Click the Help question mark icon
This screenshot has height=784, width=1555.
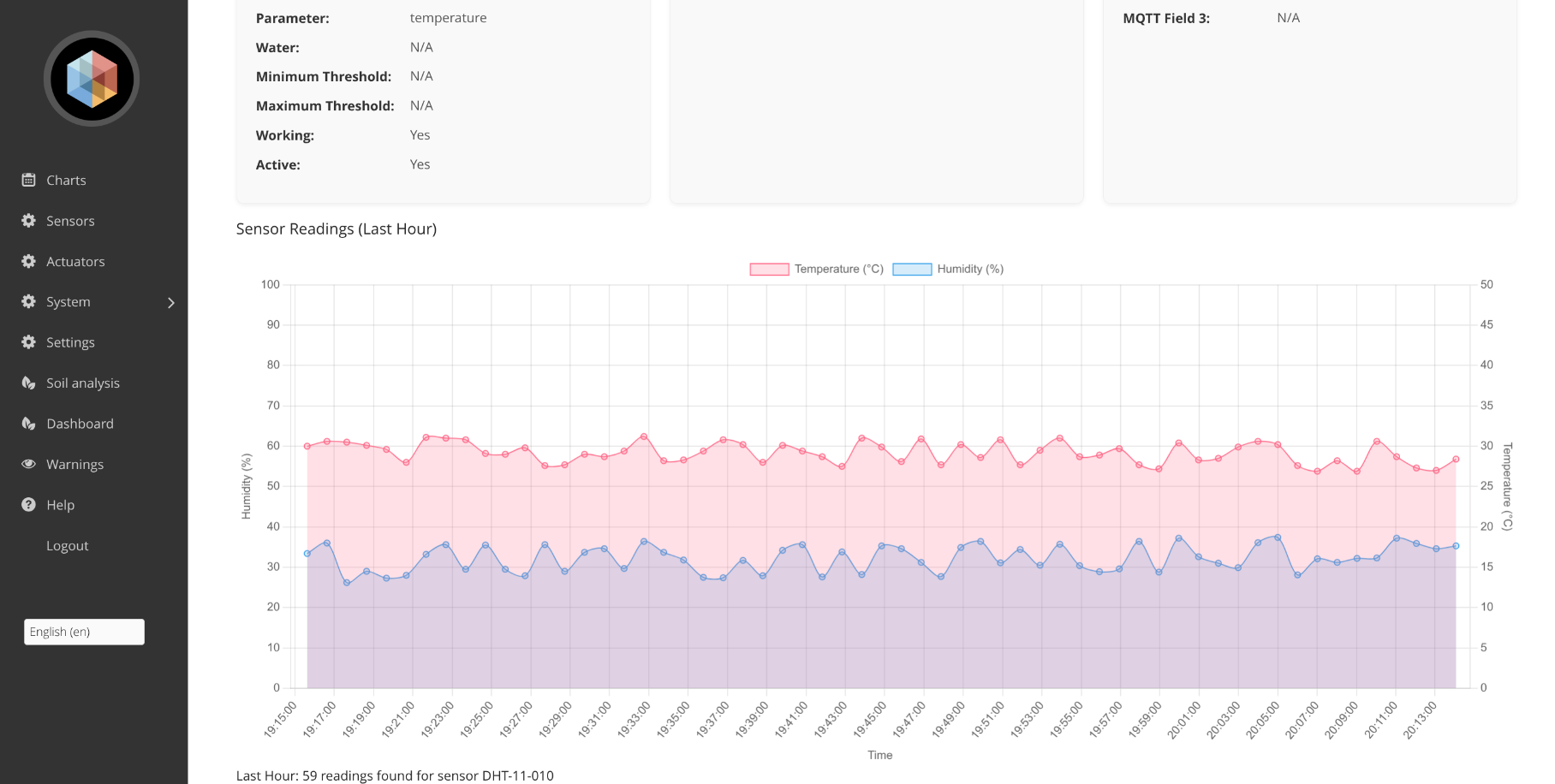(28, 505)
